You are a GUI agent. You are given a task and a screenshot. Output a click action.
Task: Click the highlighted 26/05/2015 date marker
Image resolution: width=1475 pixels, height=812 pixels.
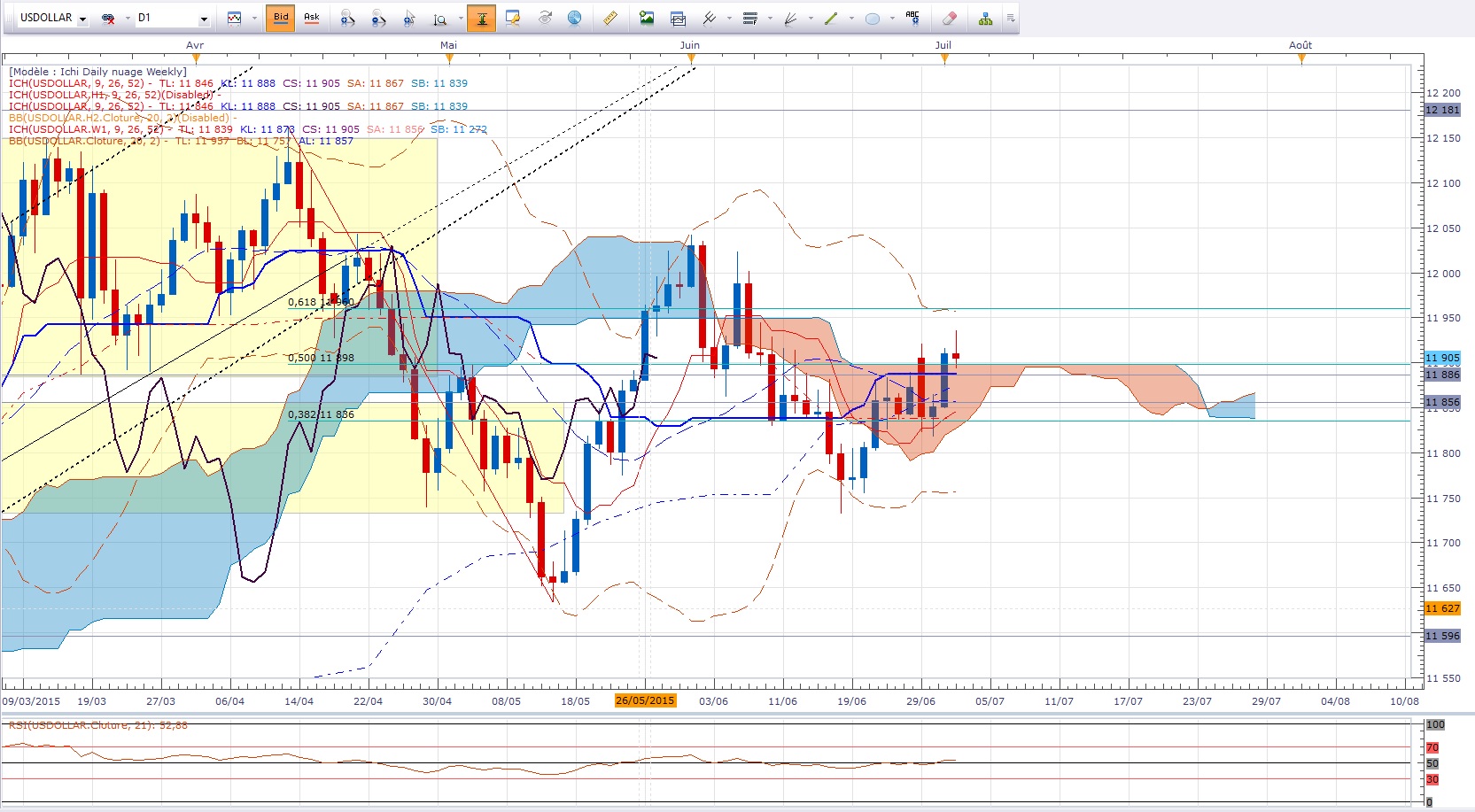pyautogui.click(x=645, y=700)
